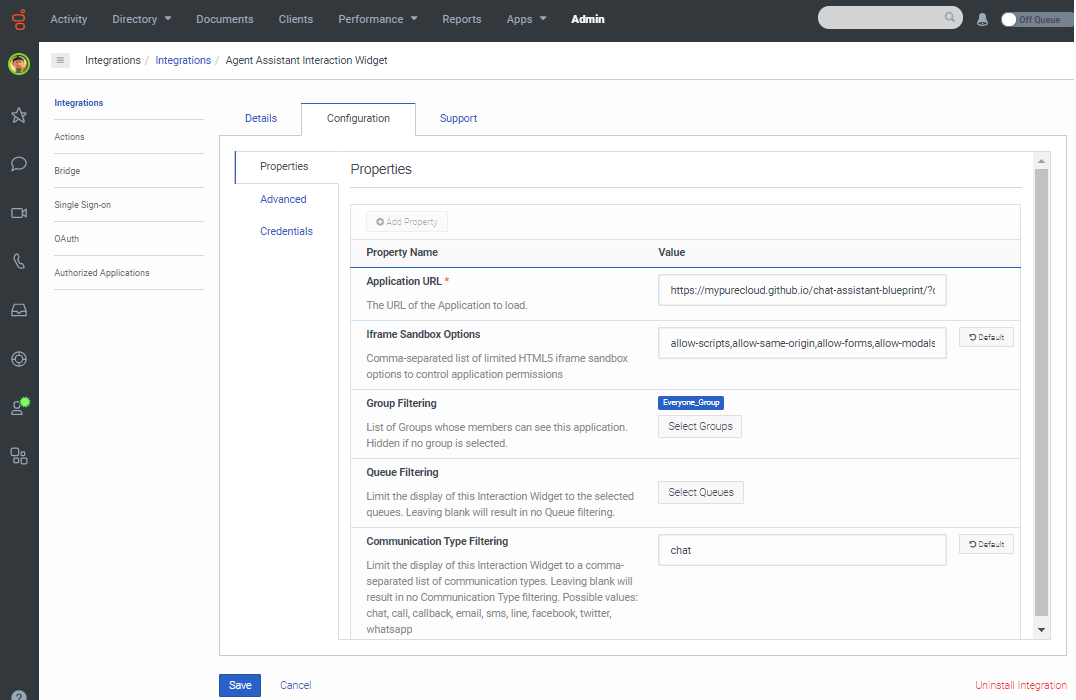Open the chat messages icon in sidebar

point(18,163)
